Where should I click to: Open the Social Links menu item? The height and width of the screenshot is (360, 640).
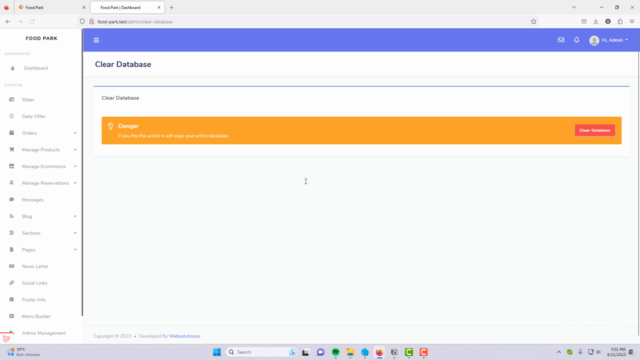(x=41, y=283)
